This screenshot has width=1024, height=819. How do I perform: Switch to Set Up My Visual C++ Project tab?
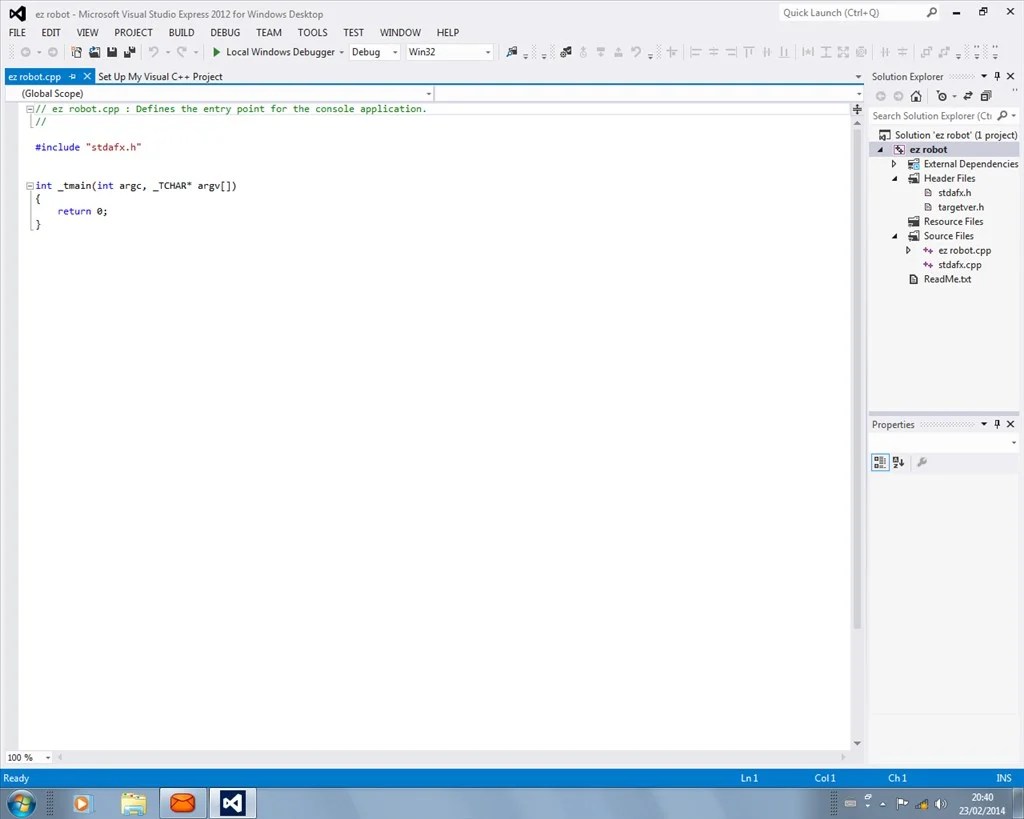pyautogui.click(x=160, y=76)
